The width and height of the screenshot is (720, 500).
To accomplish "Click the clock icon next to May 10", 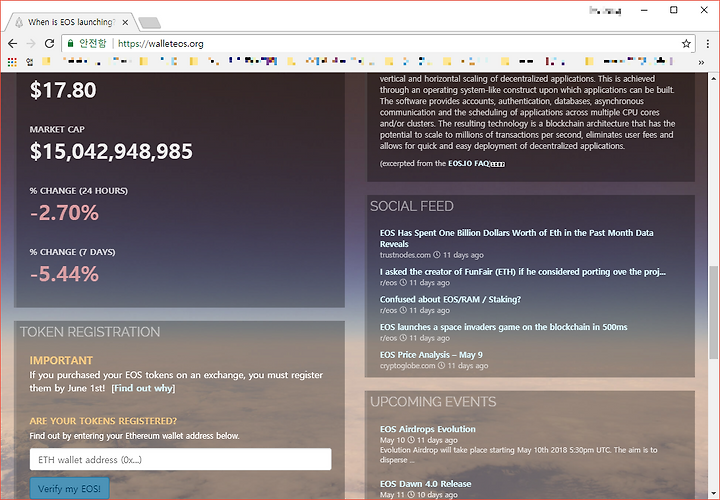I will click(x=411, y=440).
